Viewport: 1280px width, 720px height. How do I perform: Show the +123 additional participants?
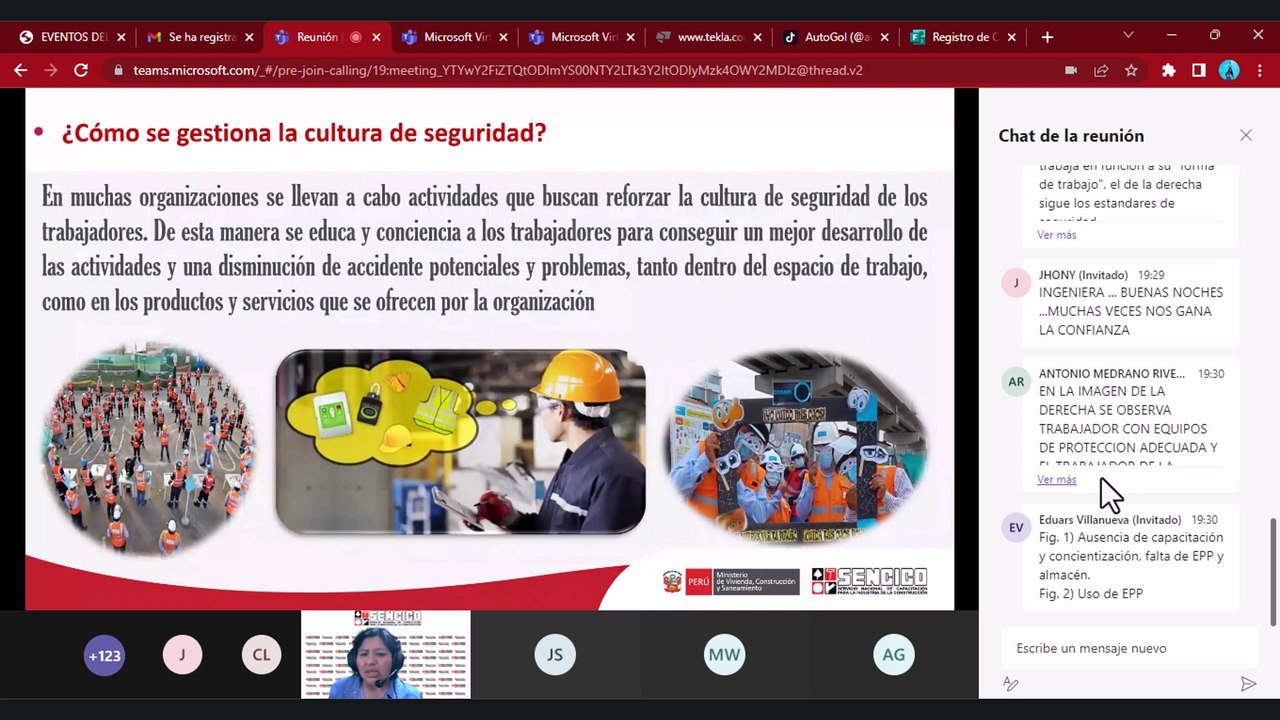(104, 655)
